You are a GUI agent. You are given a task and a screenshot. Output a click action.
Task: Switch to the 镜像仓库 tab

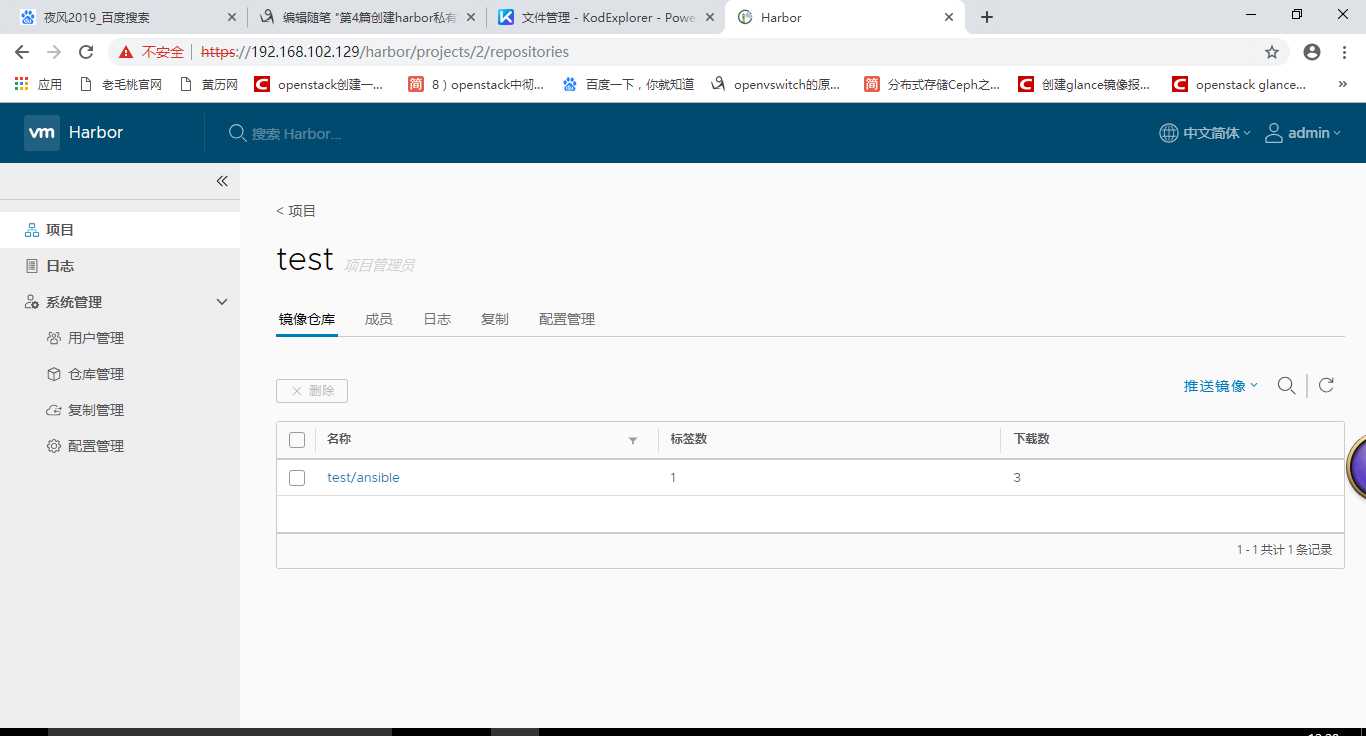coord(307,319)
